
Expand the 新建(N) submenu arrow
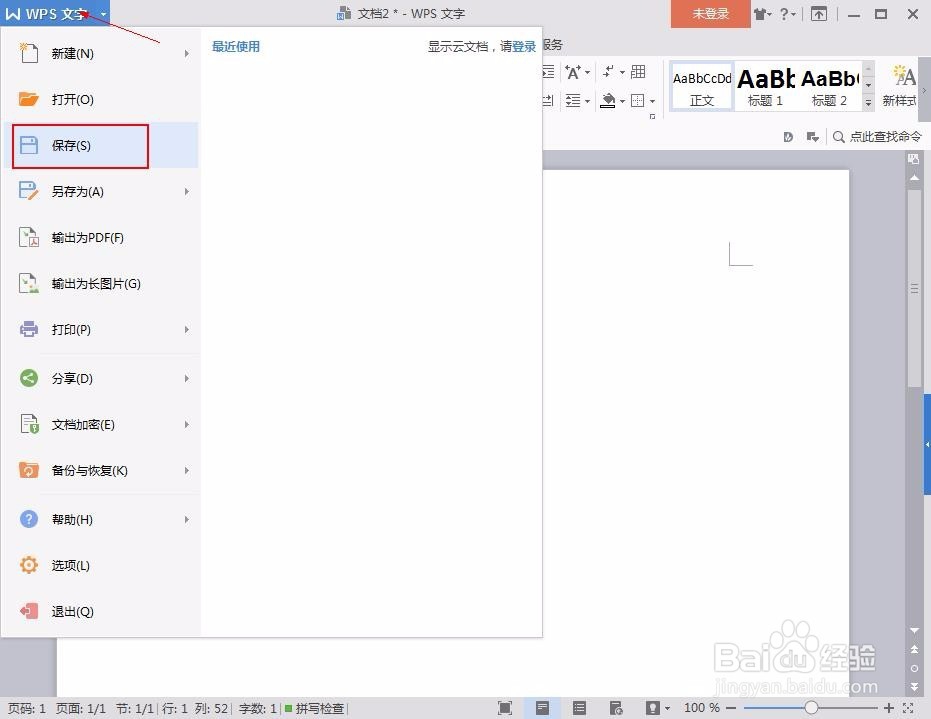point(186,53)
